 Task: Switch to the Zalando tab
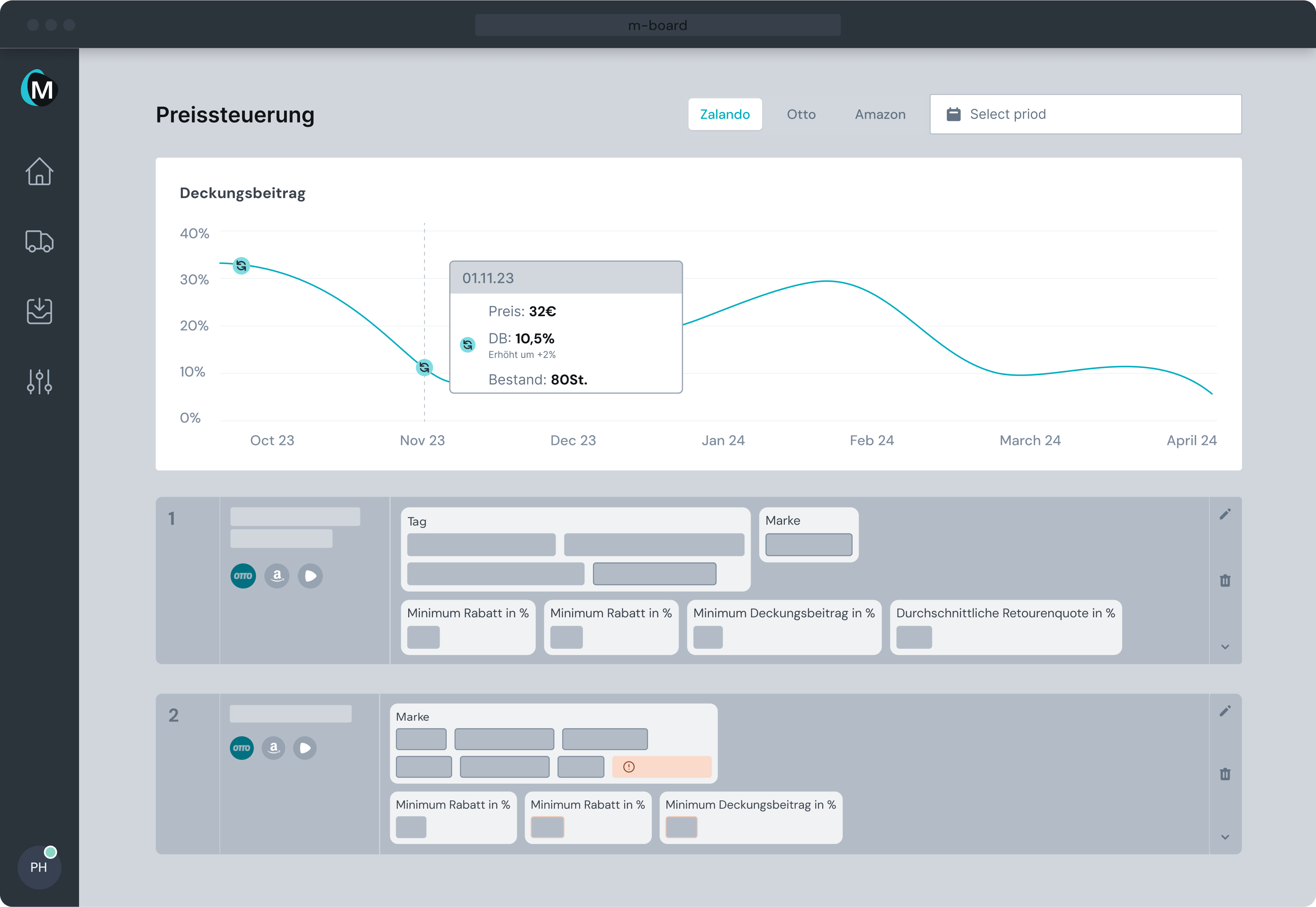coord(725,114)
